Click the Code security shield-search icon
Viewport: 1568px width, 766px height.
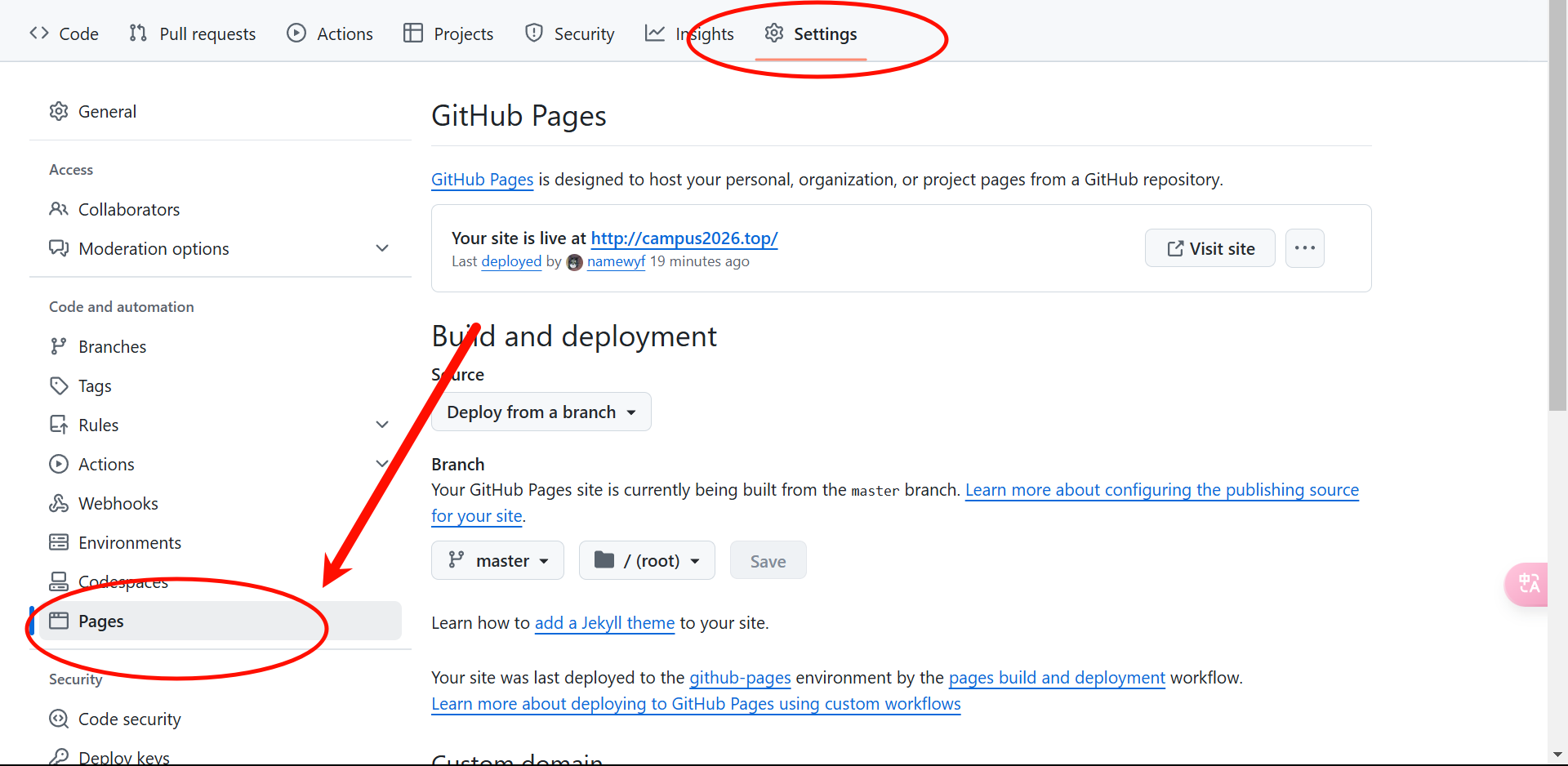[59, 719]
